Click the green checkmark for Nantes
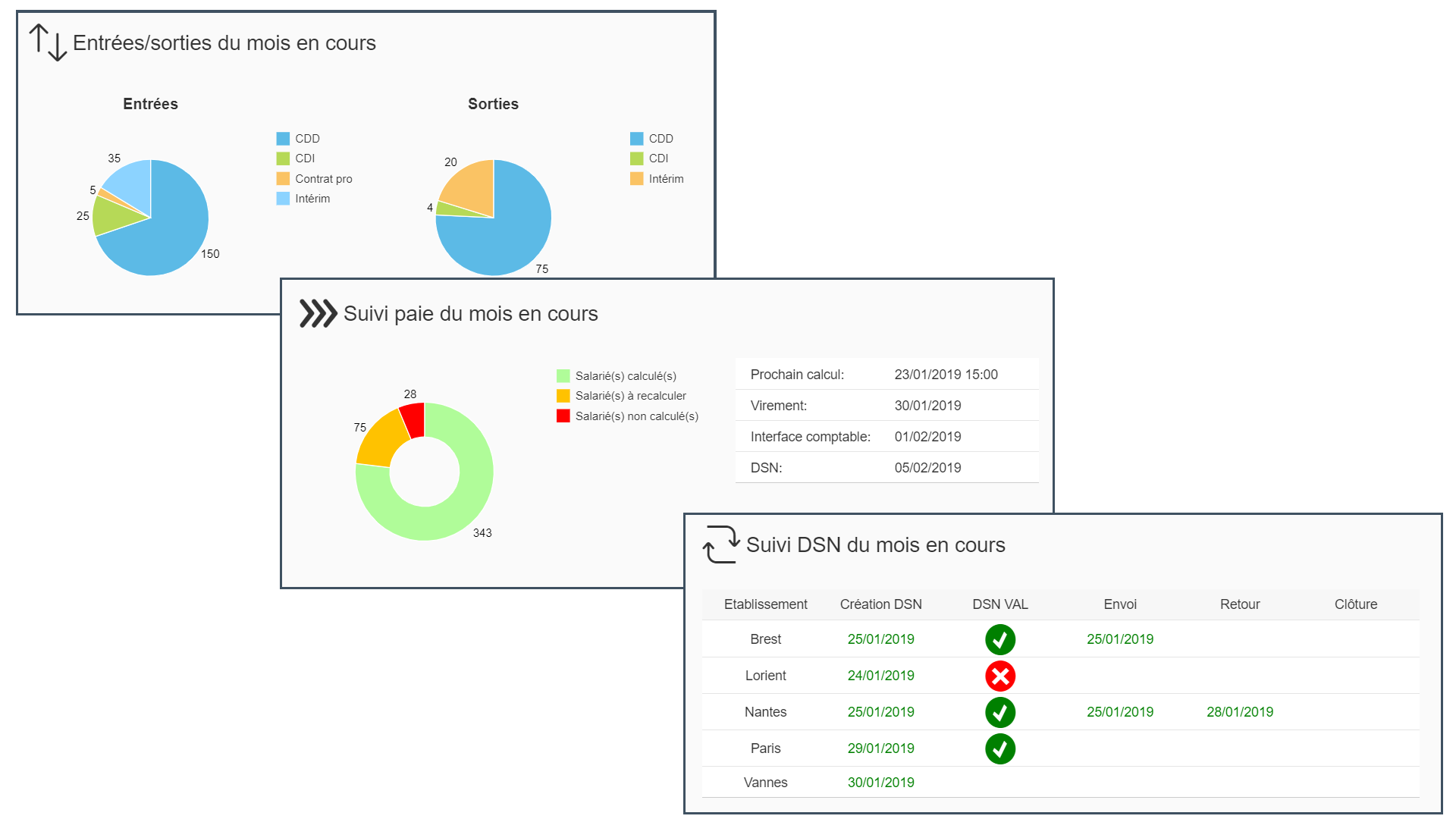 [1000, 712]
